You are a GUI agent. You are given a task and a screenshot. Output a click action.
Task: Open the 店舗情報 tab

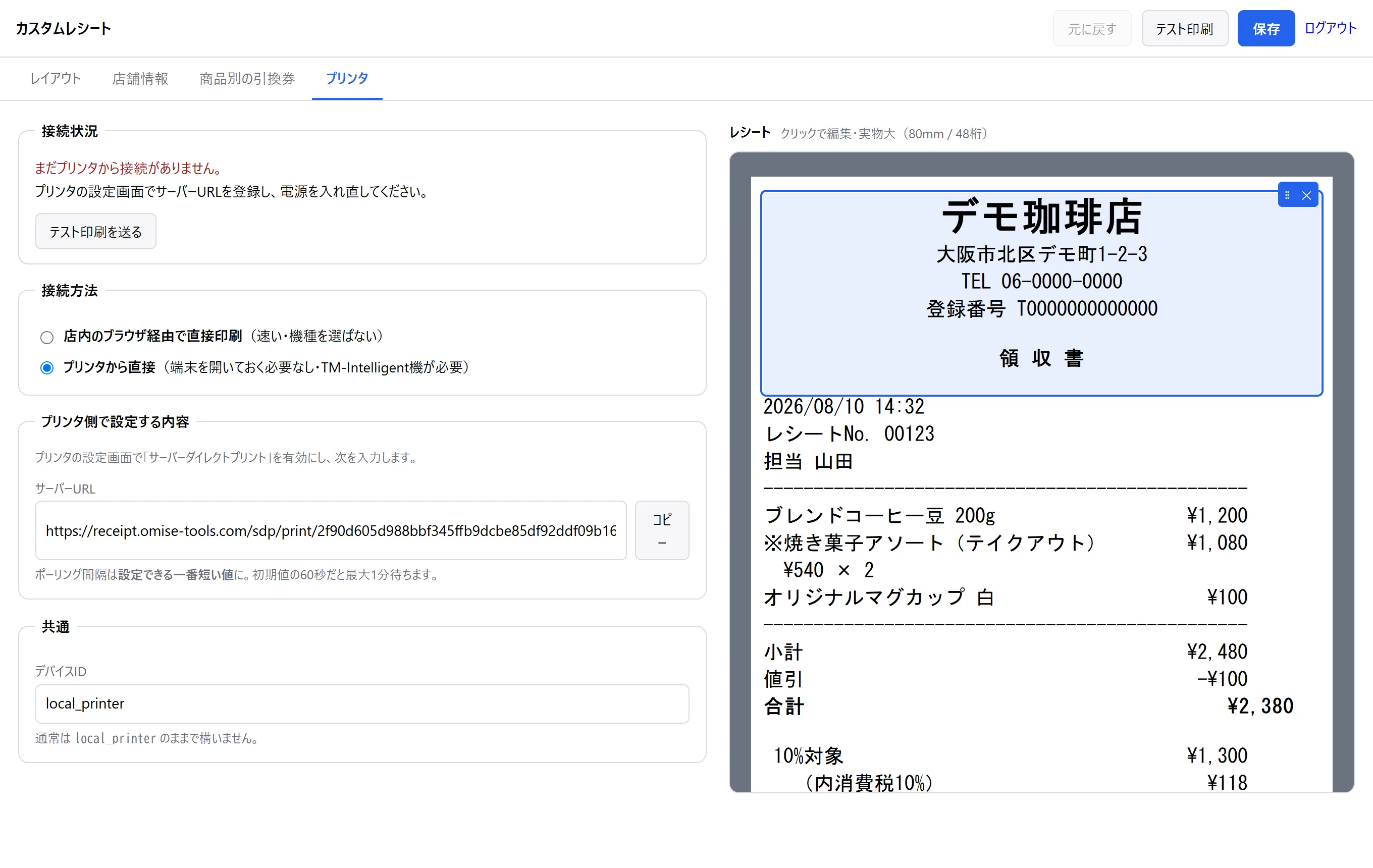(140, 78)
